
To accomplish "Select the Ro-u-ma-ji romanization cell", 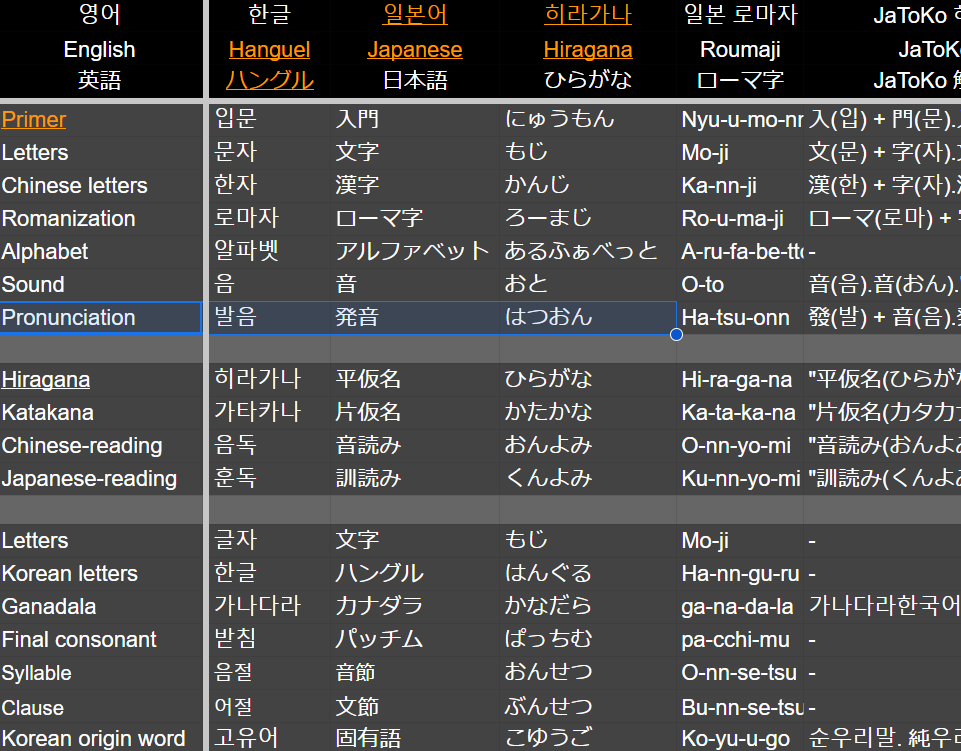I will pyautogui.click(x=732, y=219).
